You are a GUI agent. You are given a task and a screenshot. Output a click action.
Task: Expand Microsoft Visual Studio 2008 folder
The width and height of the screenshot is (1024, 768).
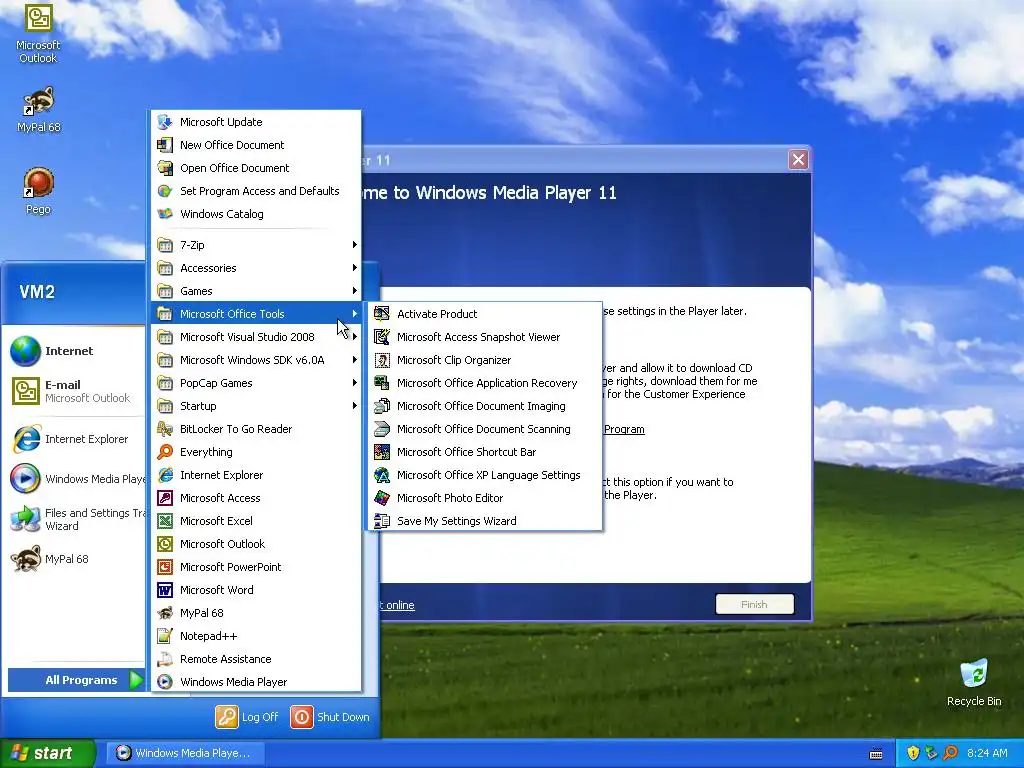click(256, 337)
